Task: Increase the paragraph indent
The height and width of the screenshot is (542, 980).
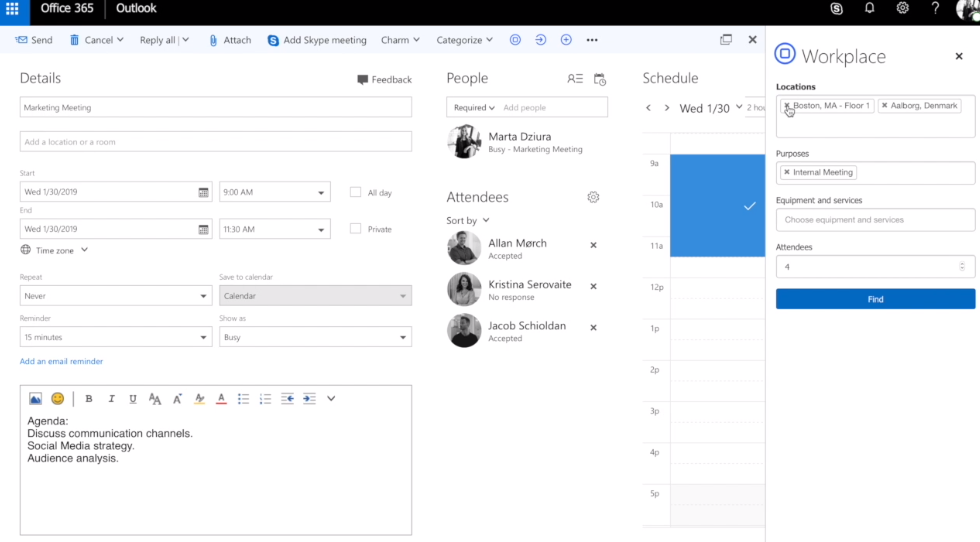Action: pyautogui.click(x=309, y=399)
